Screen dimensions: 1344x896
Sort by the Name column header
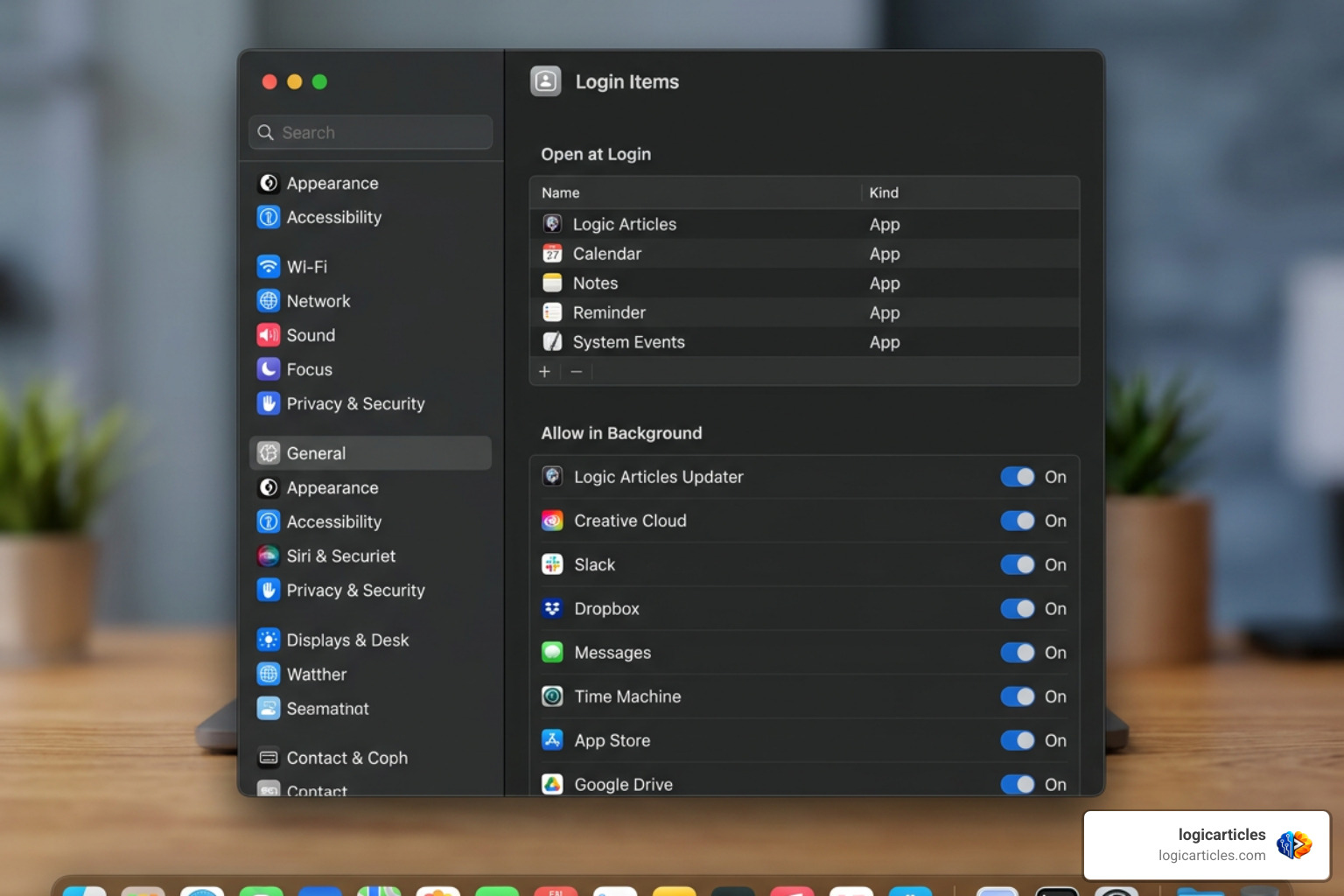coord(561,192)
